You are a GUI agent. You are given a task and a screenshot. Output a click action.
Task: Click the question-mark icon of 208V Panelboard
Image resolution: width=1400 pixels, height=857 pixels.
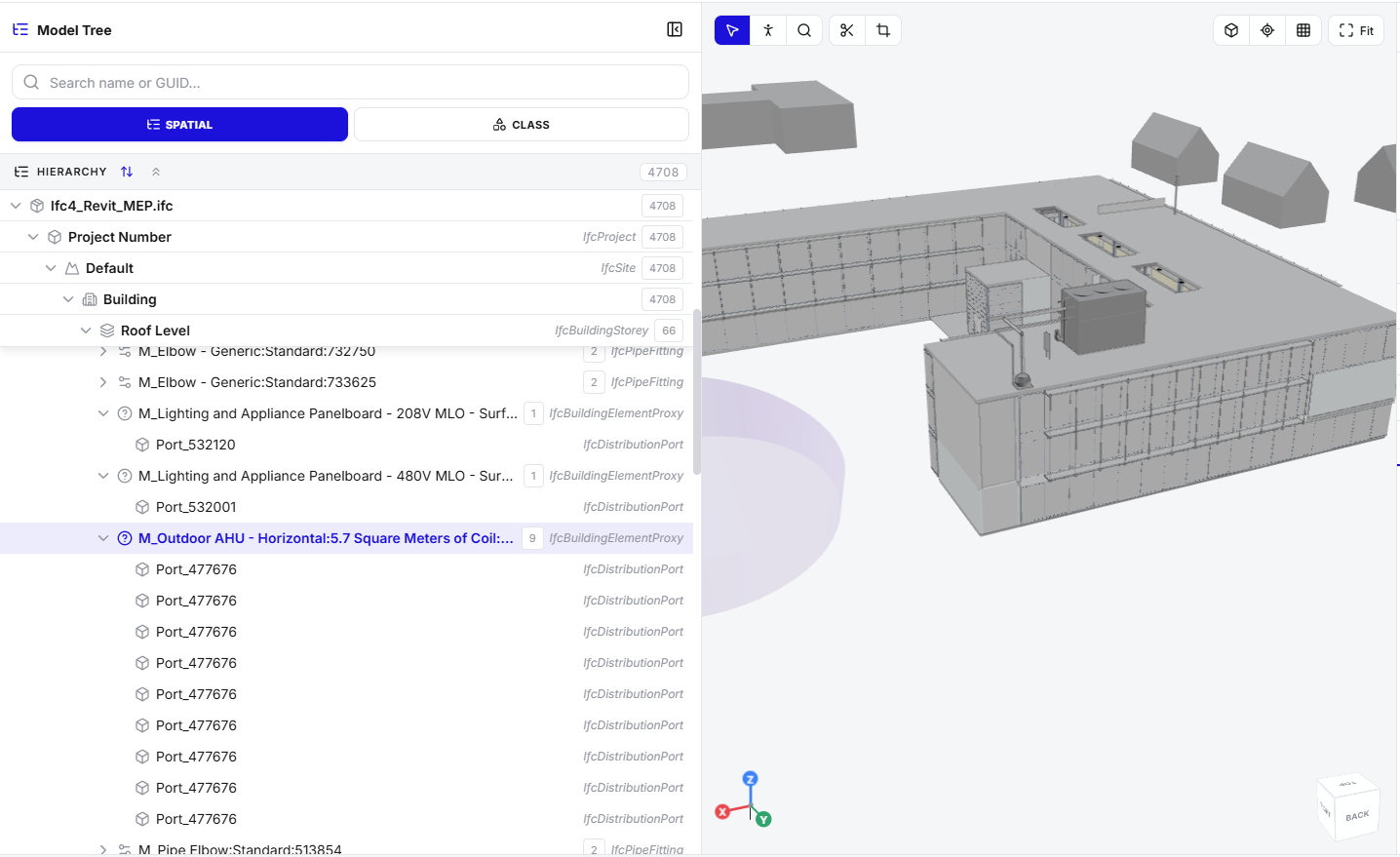(x=125, y=413)
